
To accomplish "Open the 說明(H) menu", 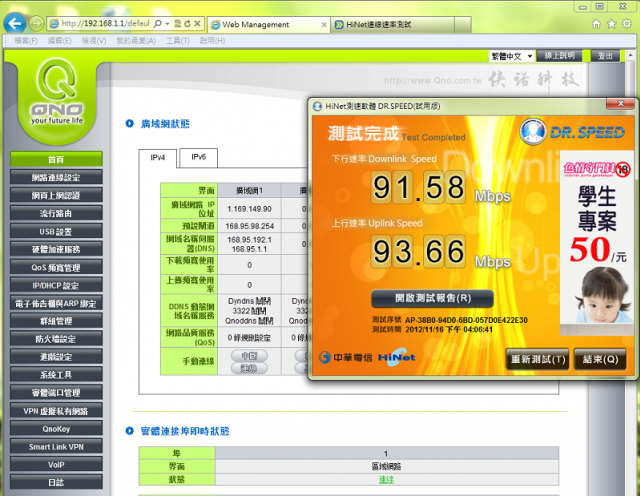I will point(212,41).
